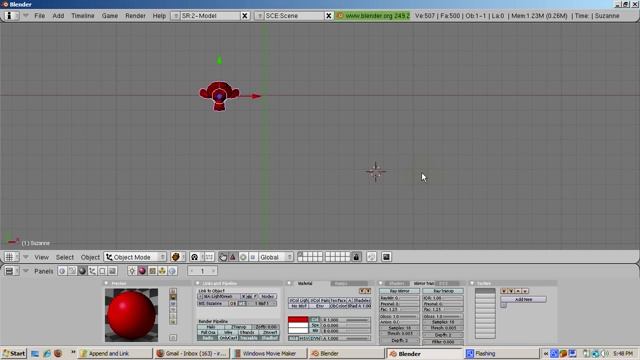The width and height of the screenshot is (640, 360).
Task: Open the File menu
Action: tap(40, 16)
